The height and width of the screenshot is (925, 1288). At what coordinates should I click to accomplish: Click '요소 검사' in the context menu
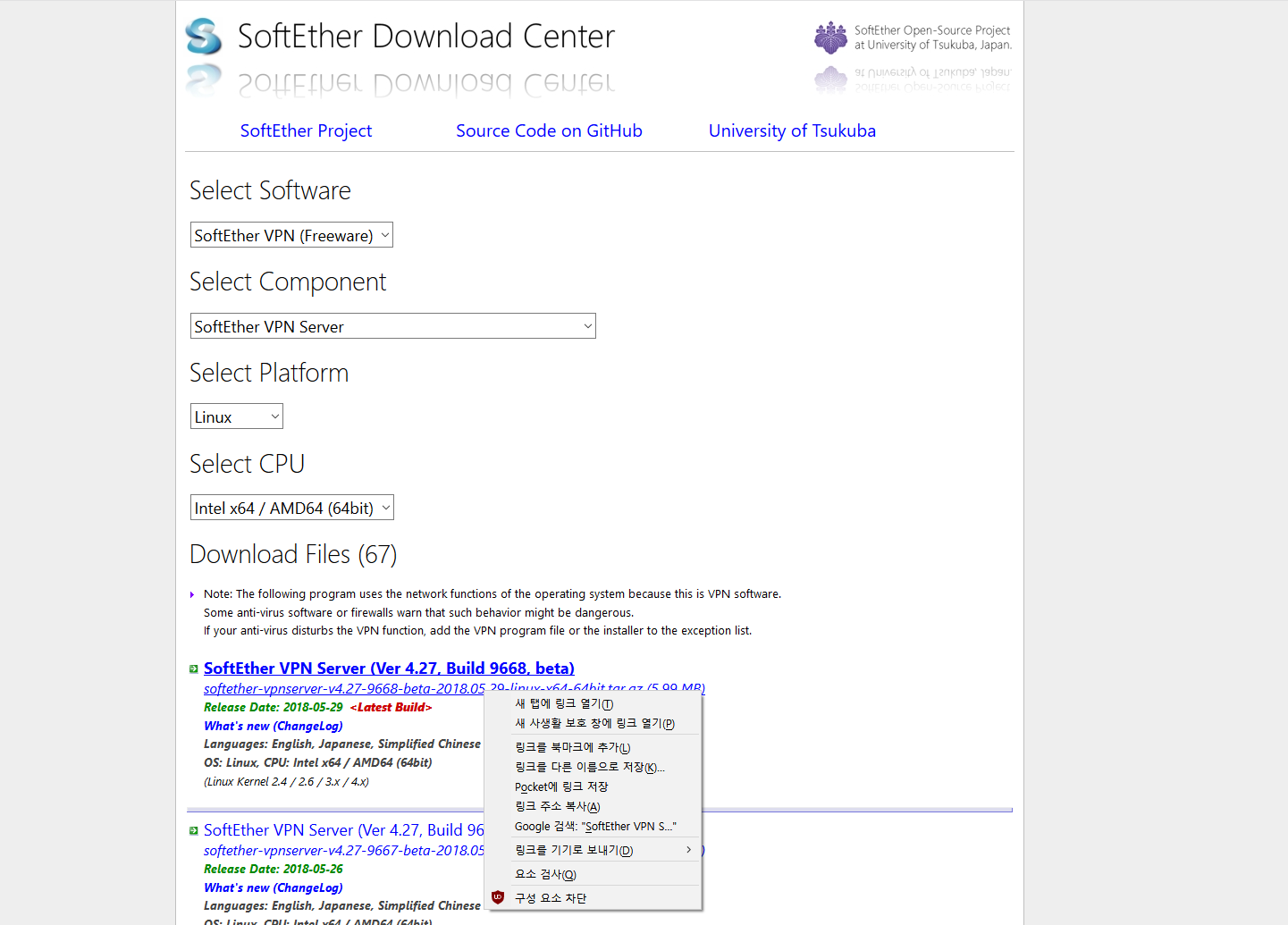pyautogui.click(x=545, y=873)
